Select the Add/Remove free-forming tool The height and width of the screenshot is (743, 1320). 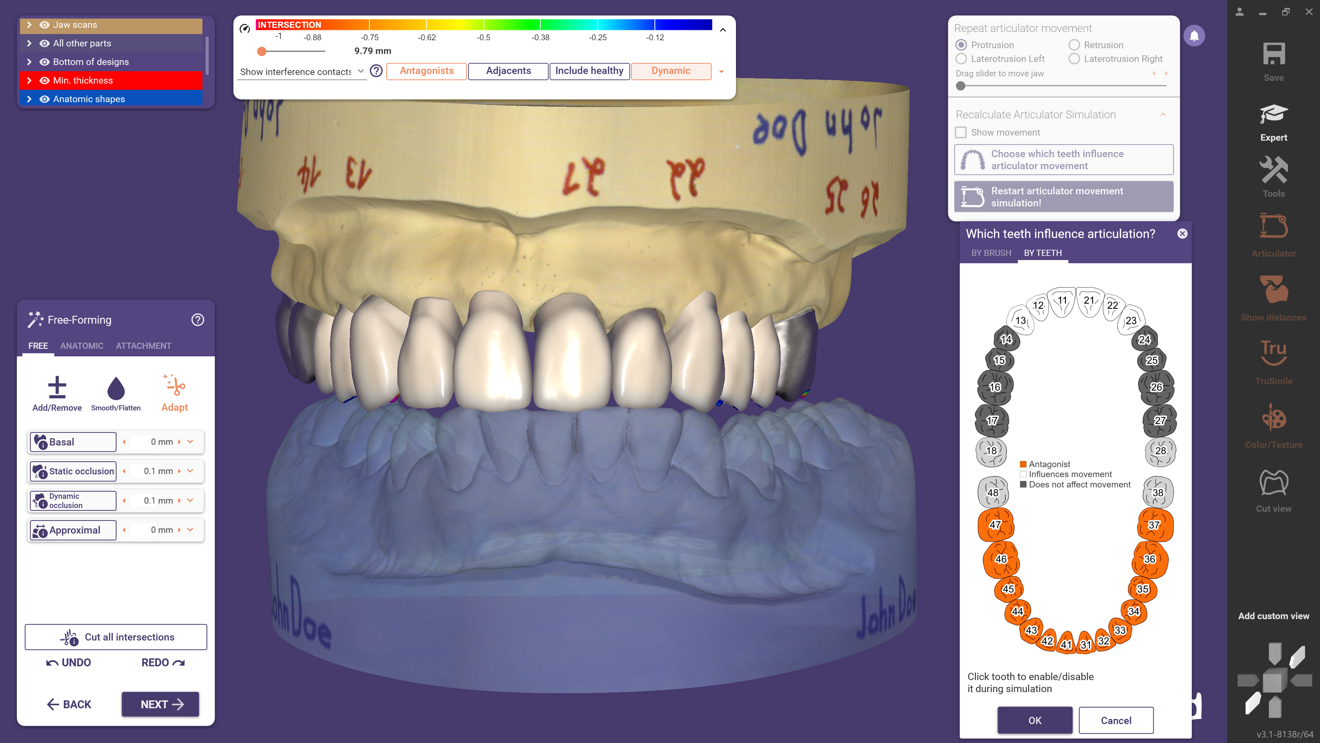coord(56,391)
